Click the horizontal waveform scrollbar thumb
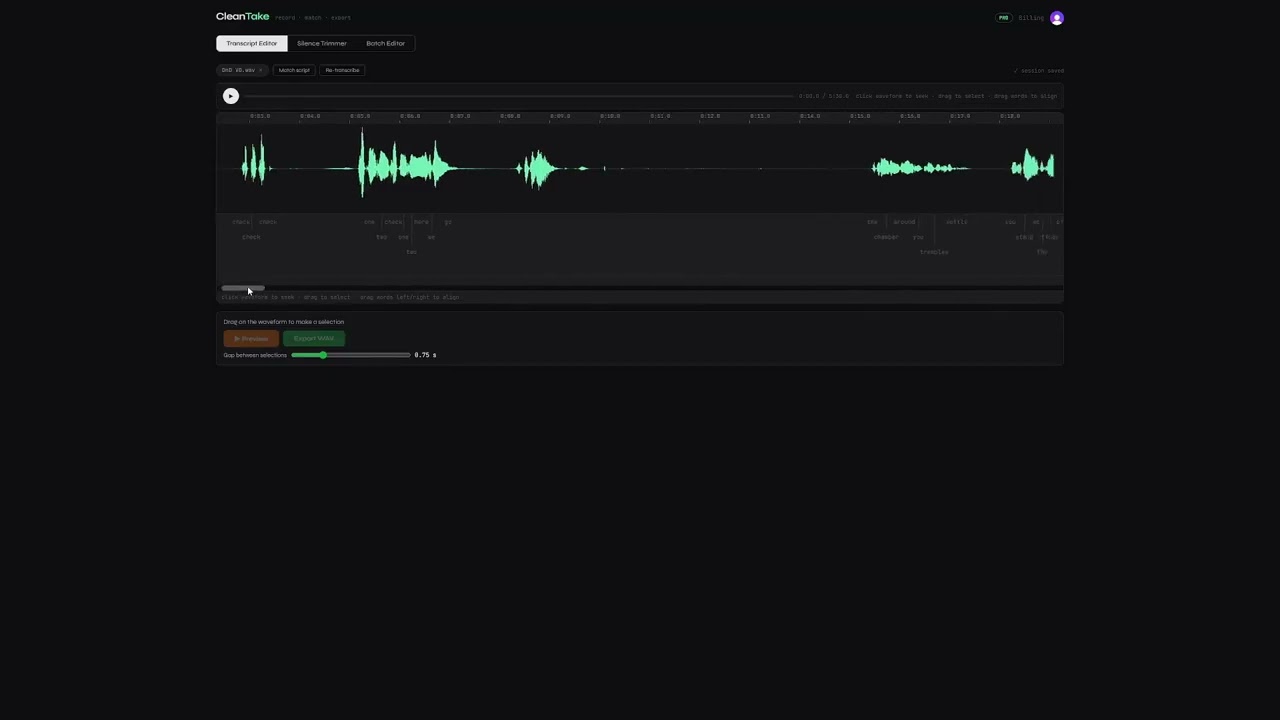Viewport: 1280px width, 720px height. click(243, 288)
